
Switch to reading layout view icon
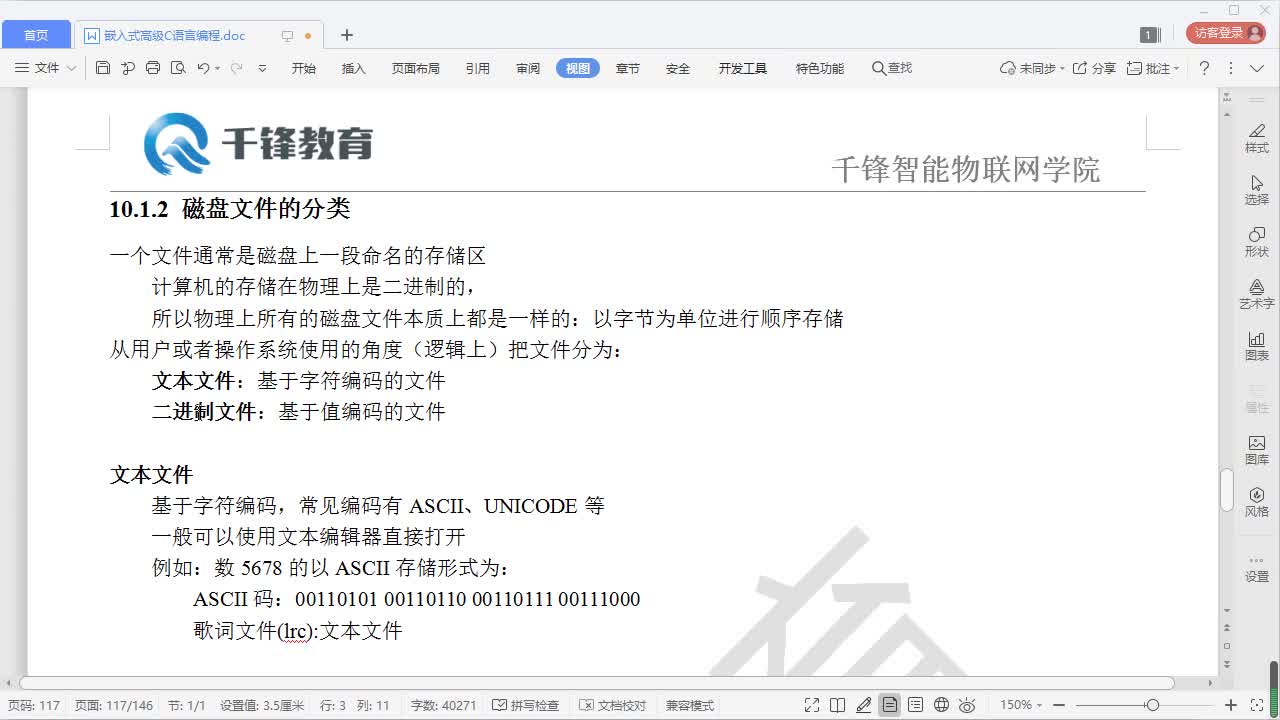point(838,705)
